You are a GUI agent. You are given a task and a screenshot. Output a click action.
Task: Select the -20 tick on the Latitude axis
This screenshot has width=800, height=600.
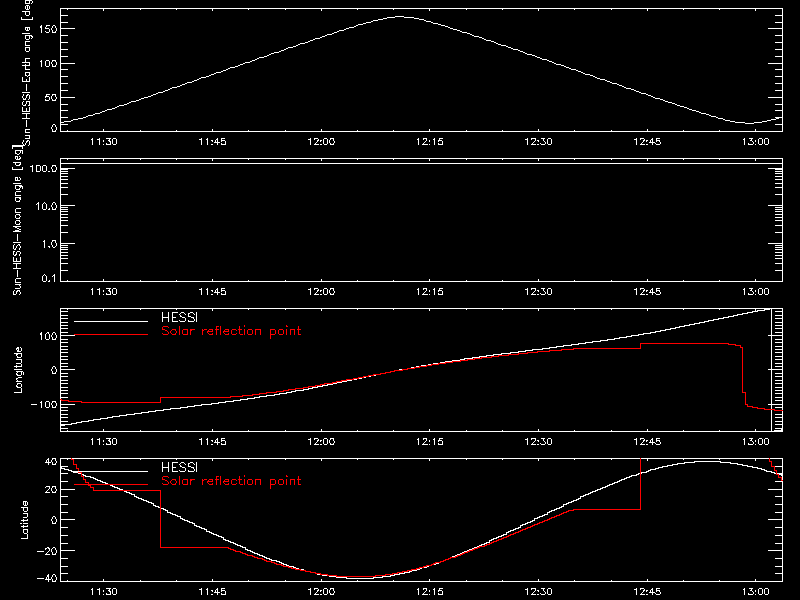pyautogui.click(x=47, y=551)
